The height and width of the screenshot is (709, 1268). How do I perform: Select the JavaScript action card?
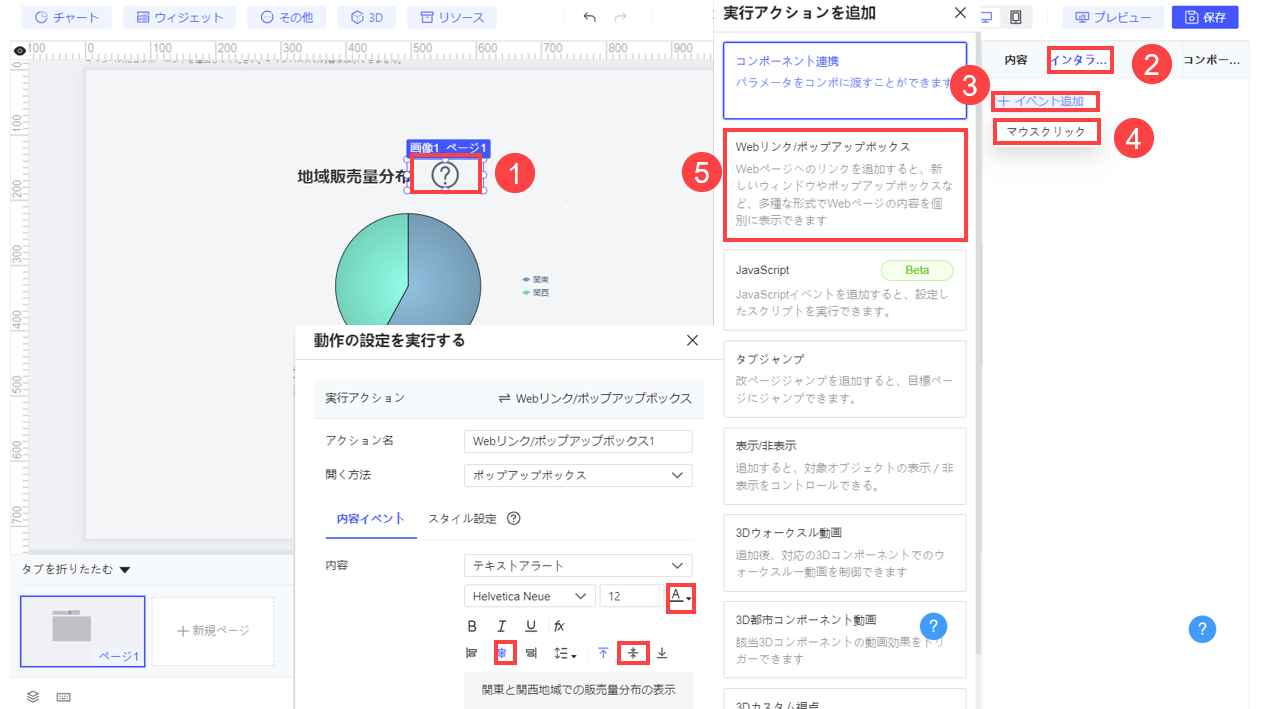845,290
